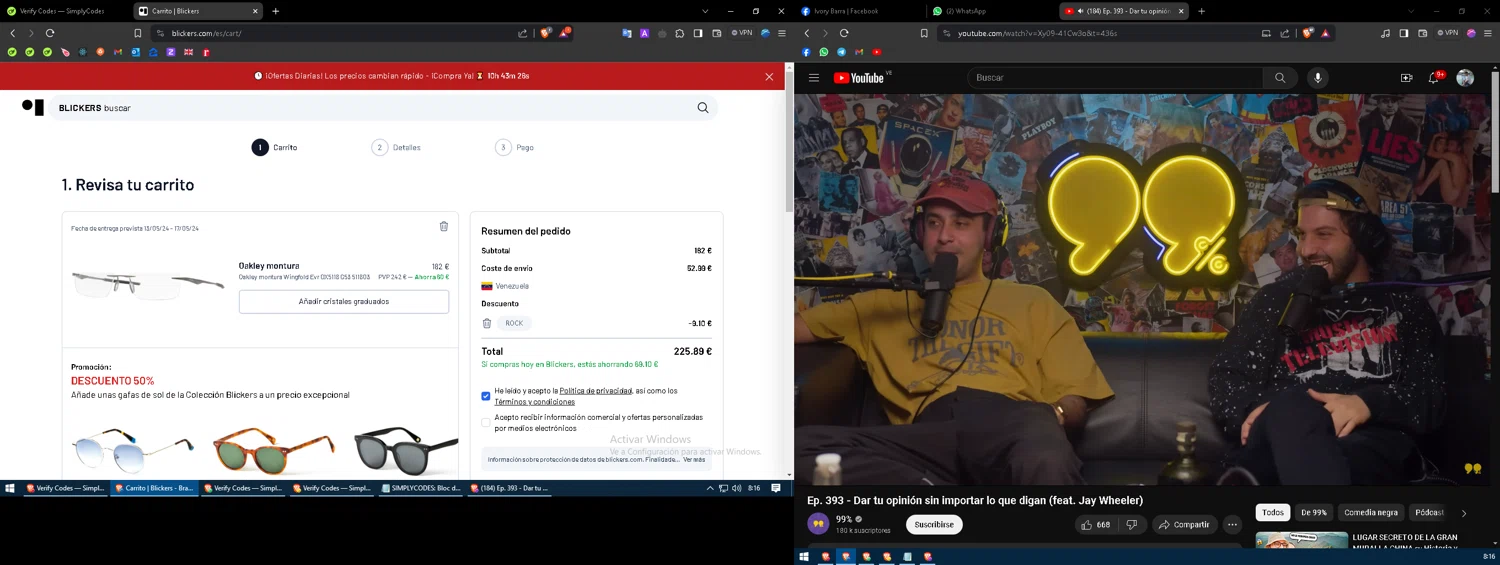Click the VPN button in Blickers window
Image resolution: width=1500 pixels, height=565 pixels.
click(742, 33)
